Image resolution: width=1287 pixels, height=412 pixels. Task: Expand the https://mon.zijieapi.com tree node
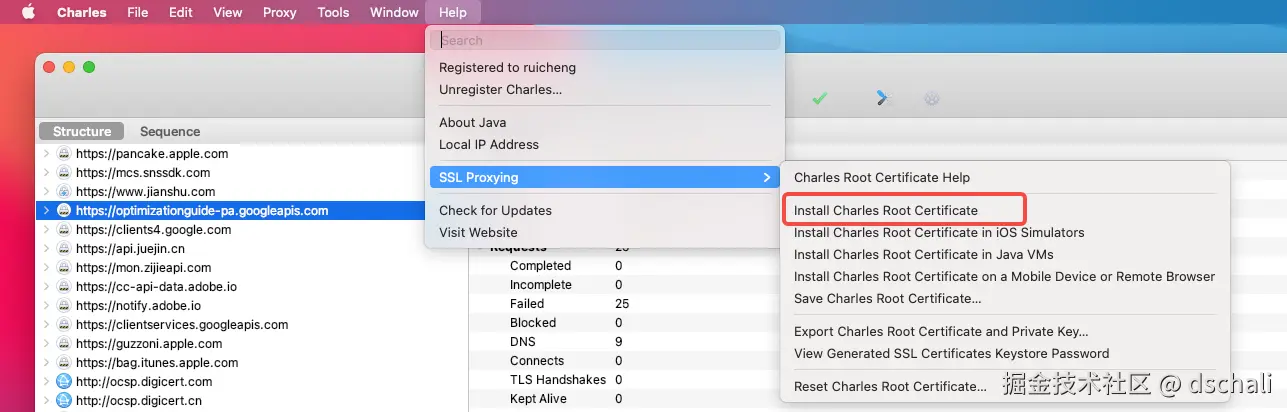point(46,268)
